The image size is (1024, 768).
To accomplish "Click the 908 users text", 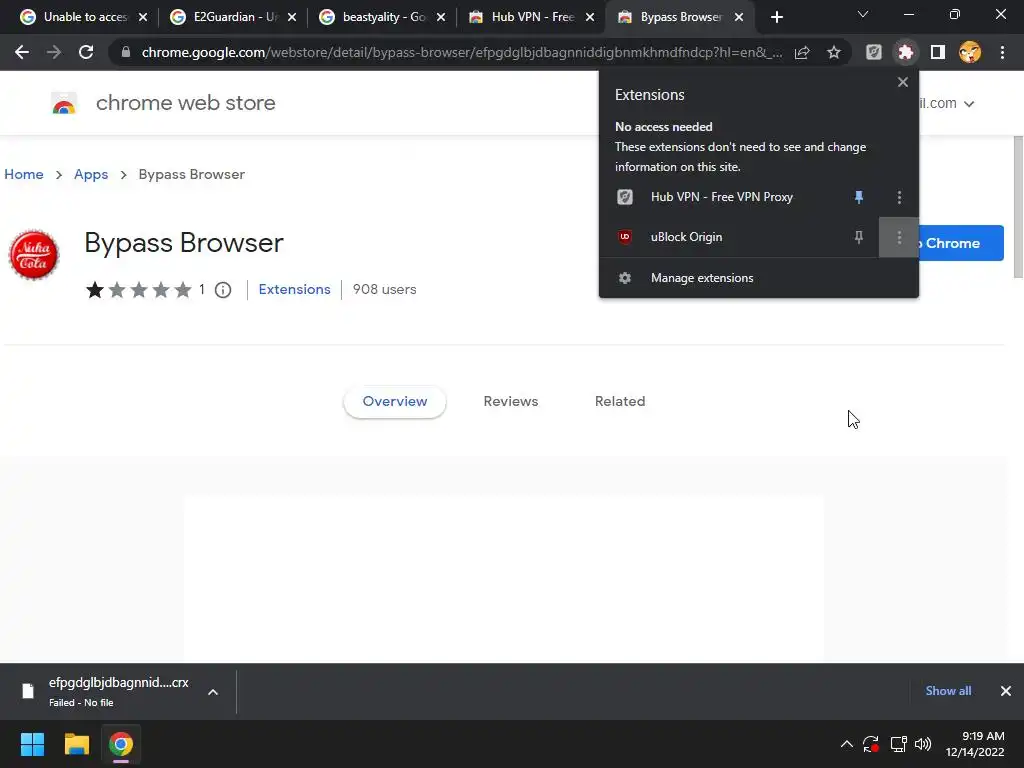I will coord(385,289).
